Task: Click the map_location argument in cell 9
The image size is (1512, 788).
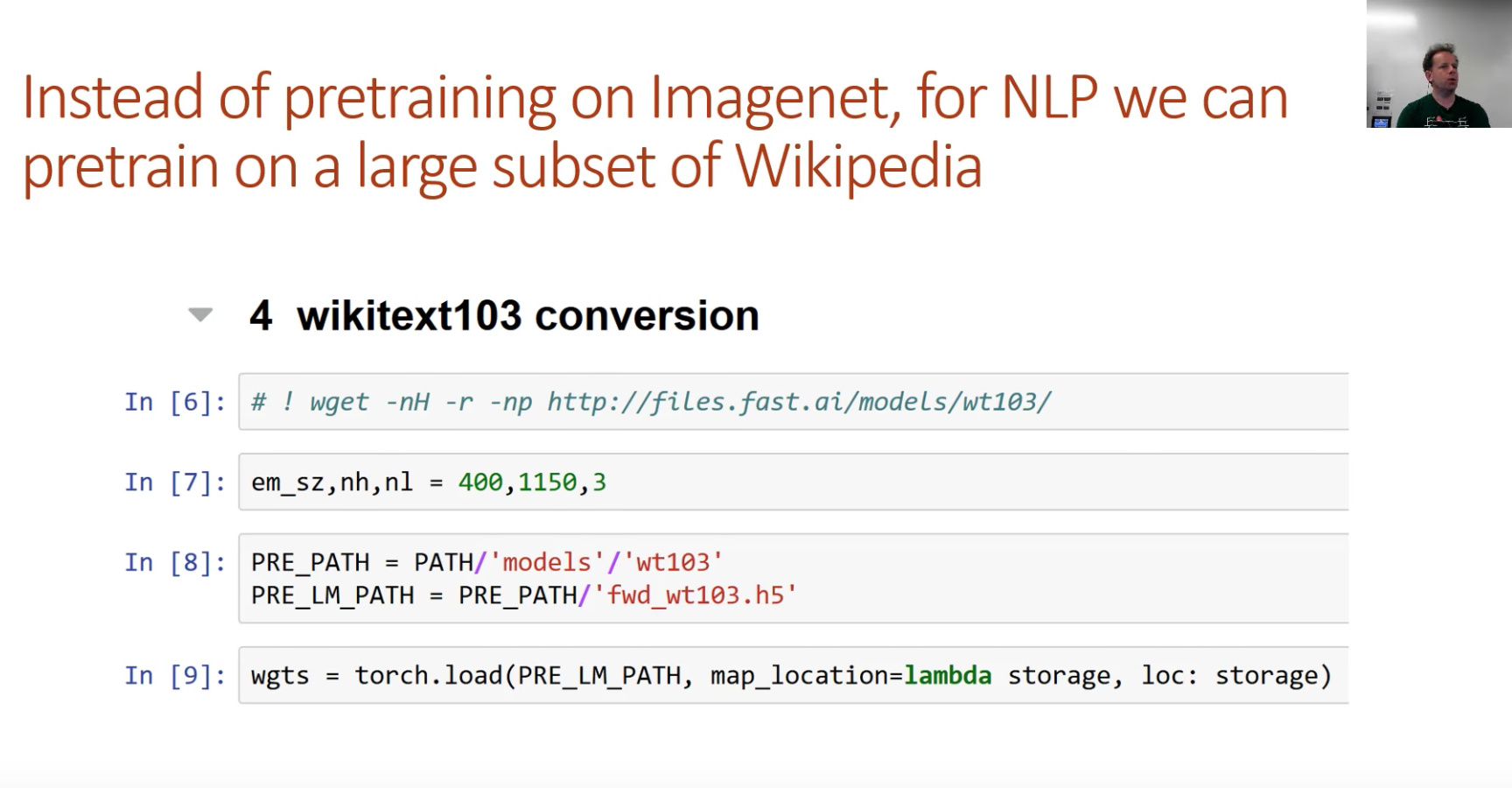Action: click(798, 676)
